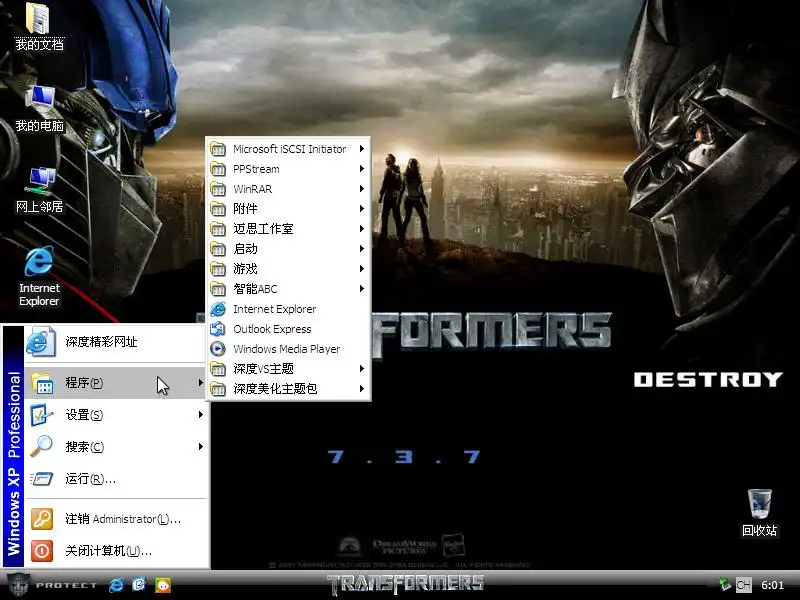Click the Transformers PROTECT start button
800x600 pixels.
point(51,585)
